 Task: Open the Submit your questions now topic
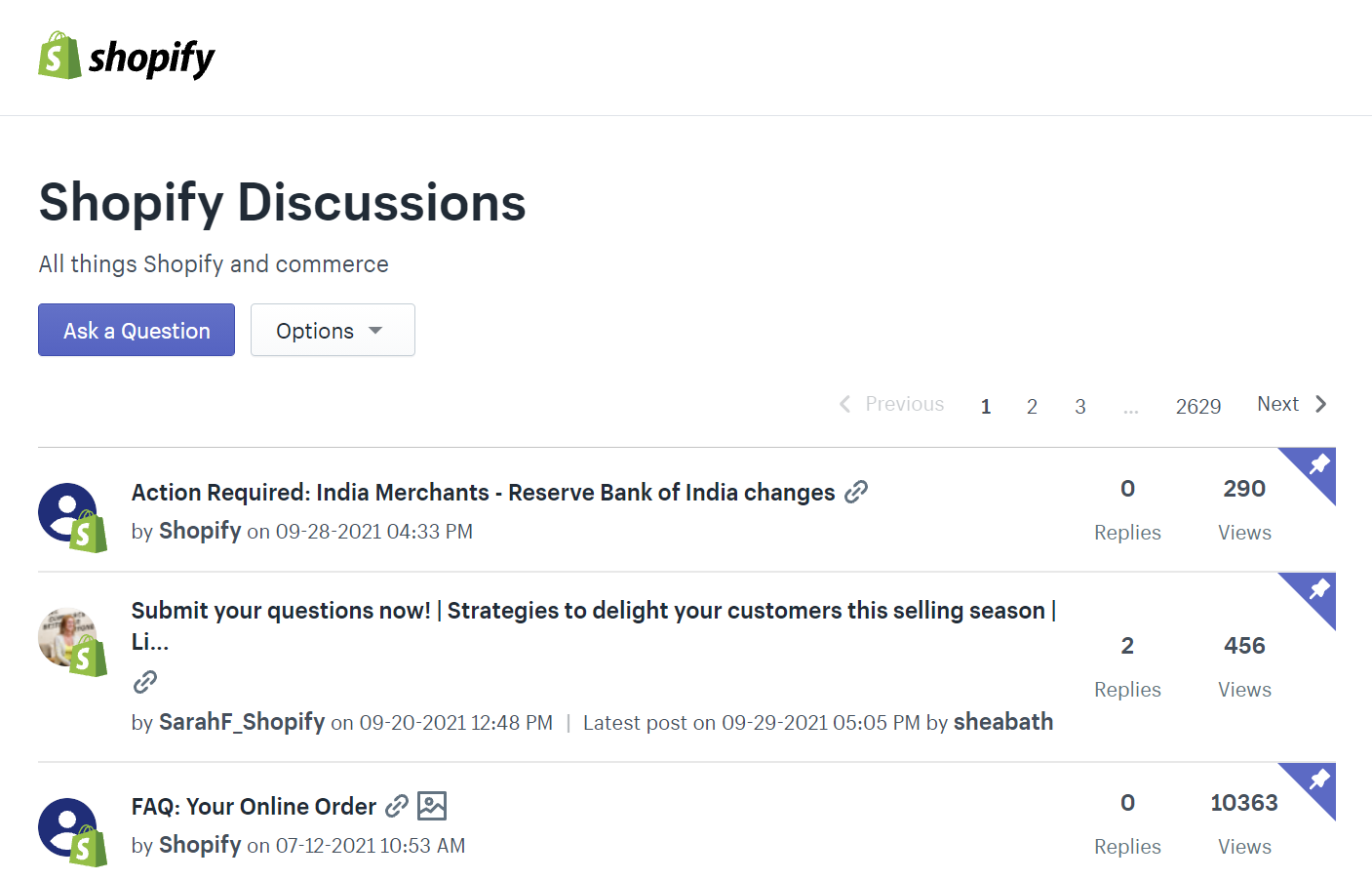[594, 625]
